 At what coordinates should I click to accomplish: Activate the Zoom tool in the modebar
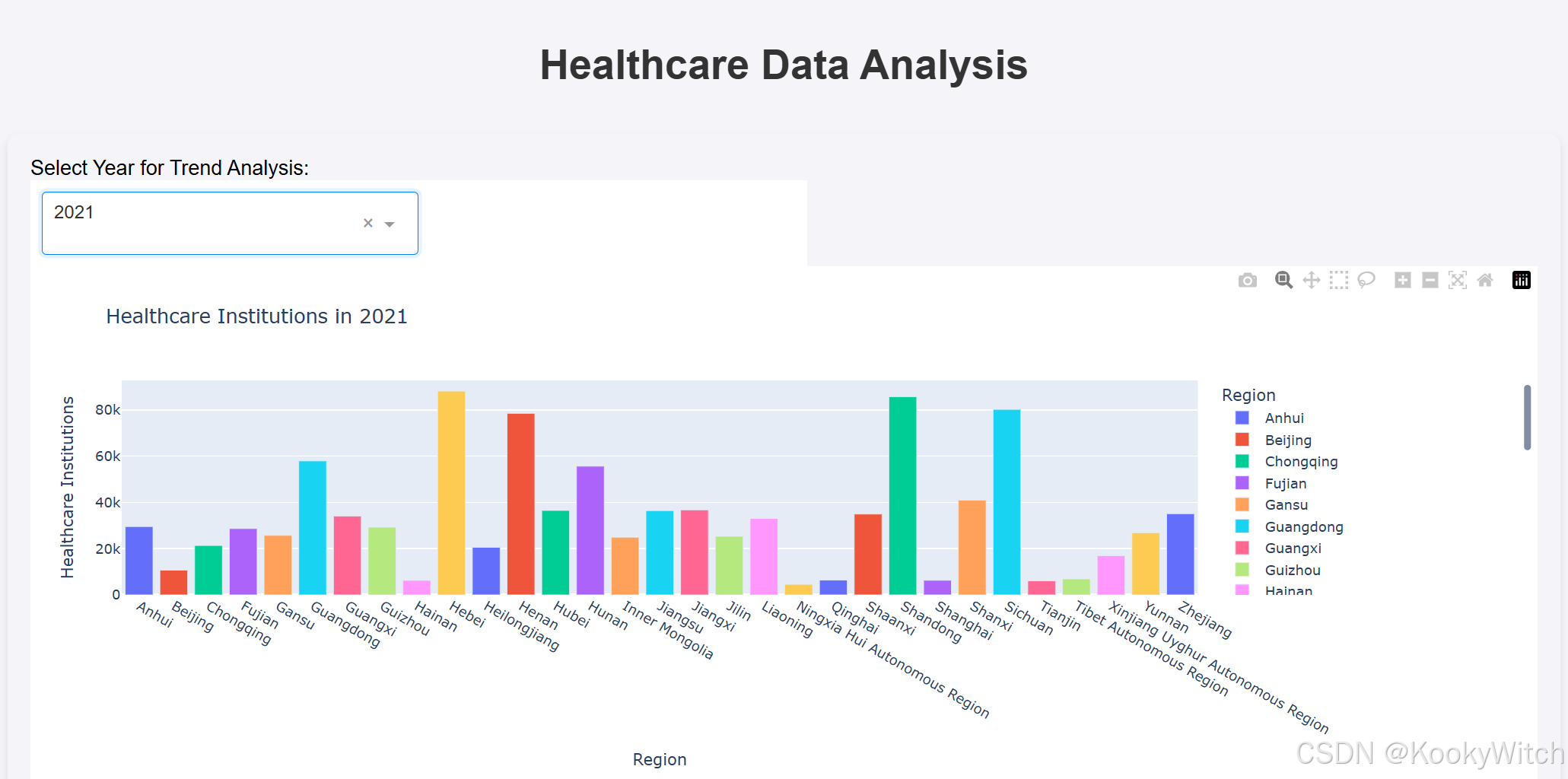[1283, 280]
